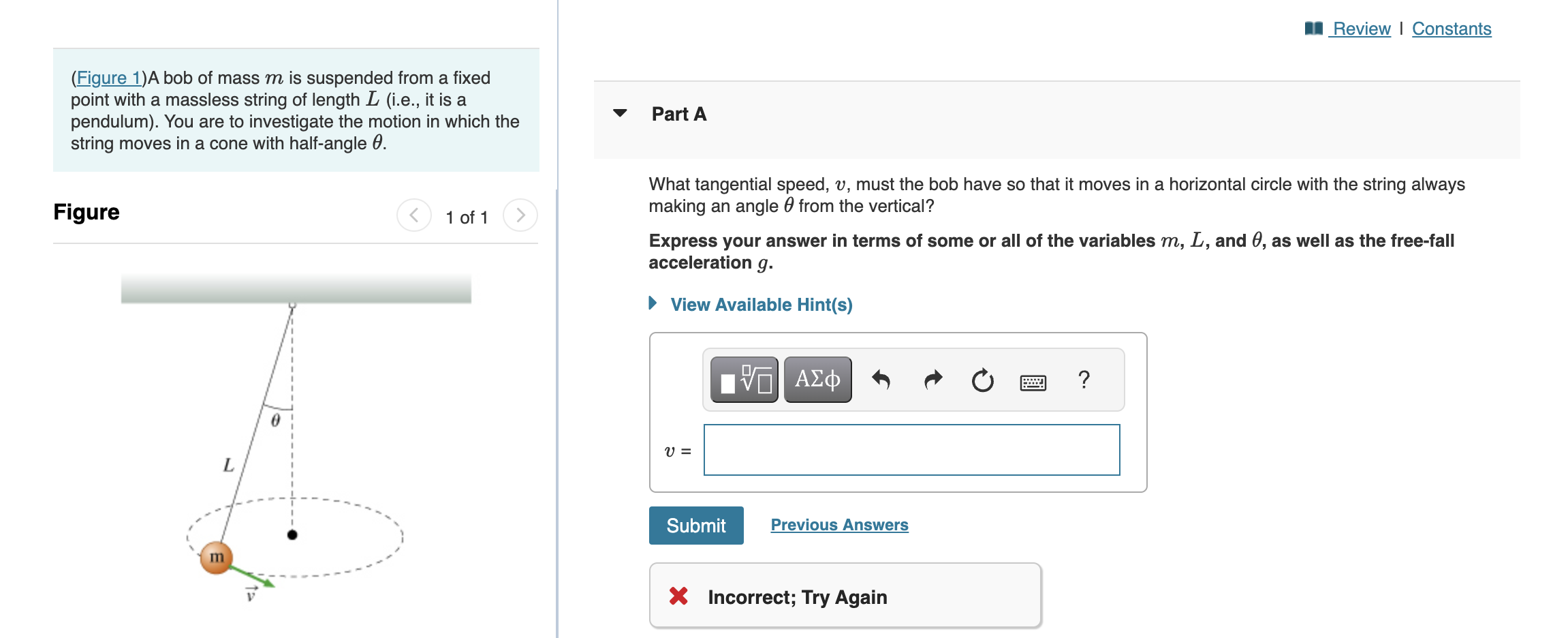Click the red X incorrect indicator
Viewport: 1568px width, 638px height.
coord(678,596)
